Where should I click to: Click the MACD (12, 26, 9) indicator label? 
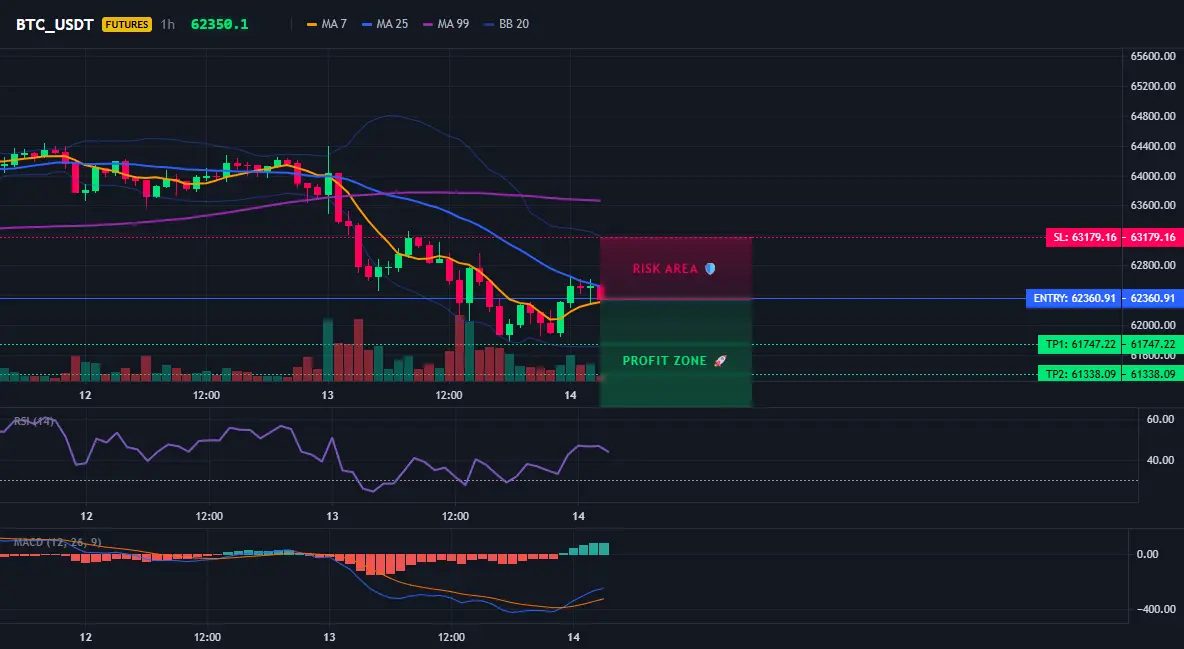click(57, 542)
